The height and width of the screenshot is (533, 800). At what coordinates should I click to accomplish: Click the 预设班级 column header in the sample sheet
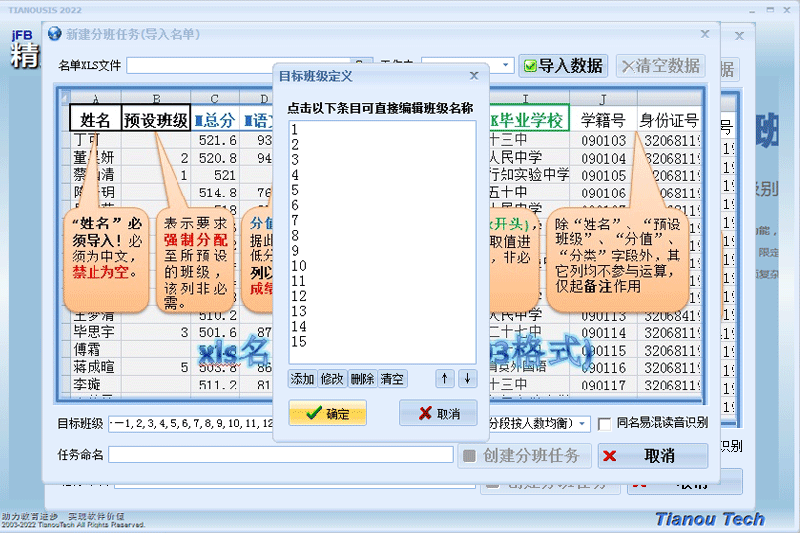156,120
